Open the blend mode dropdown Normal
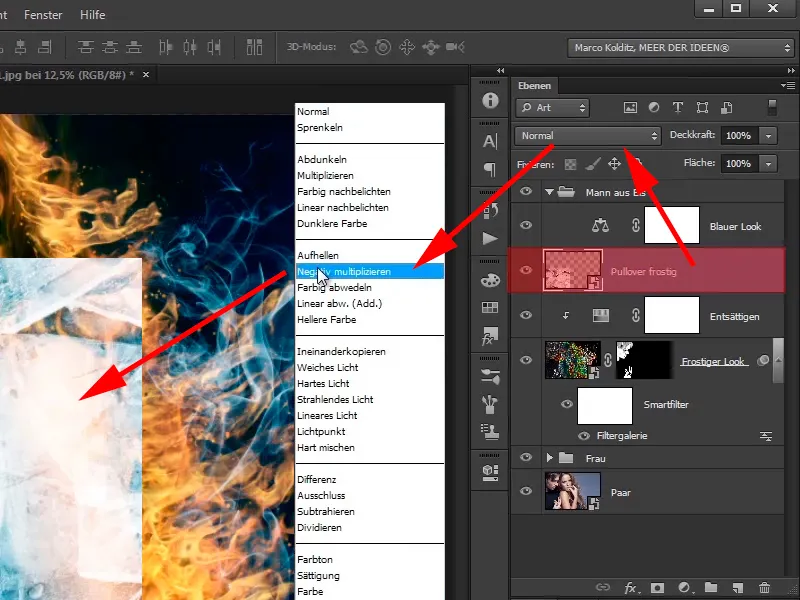Screen dimensions: 800x600 (x=588, y=136)
